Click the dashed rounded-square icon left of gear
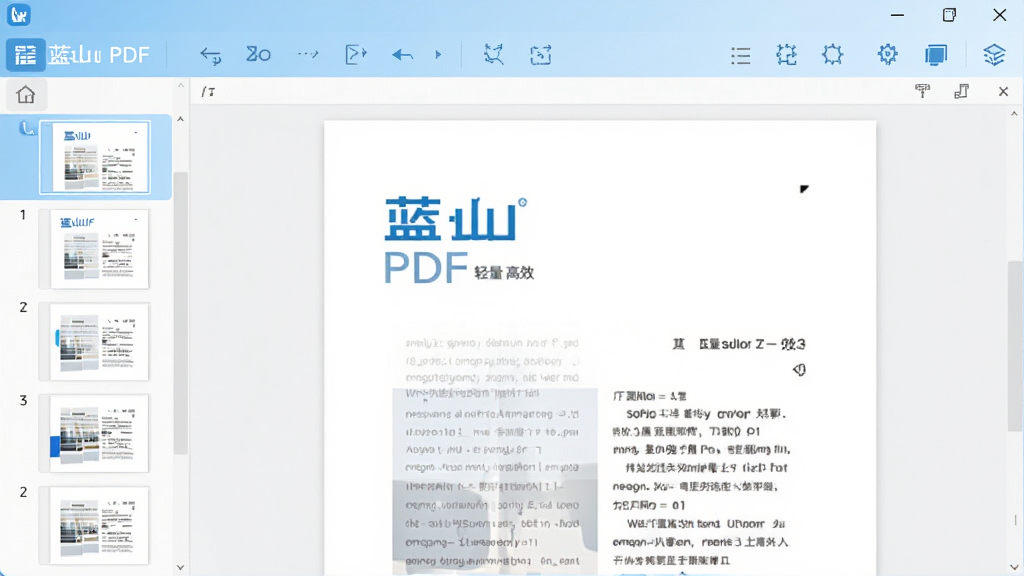The height and width of the screenshot is (576, 1024). pyautogui.click(x=833, y=55)
